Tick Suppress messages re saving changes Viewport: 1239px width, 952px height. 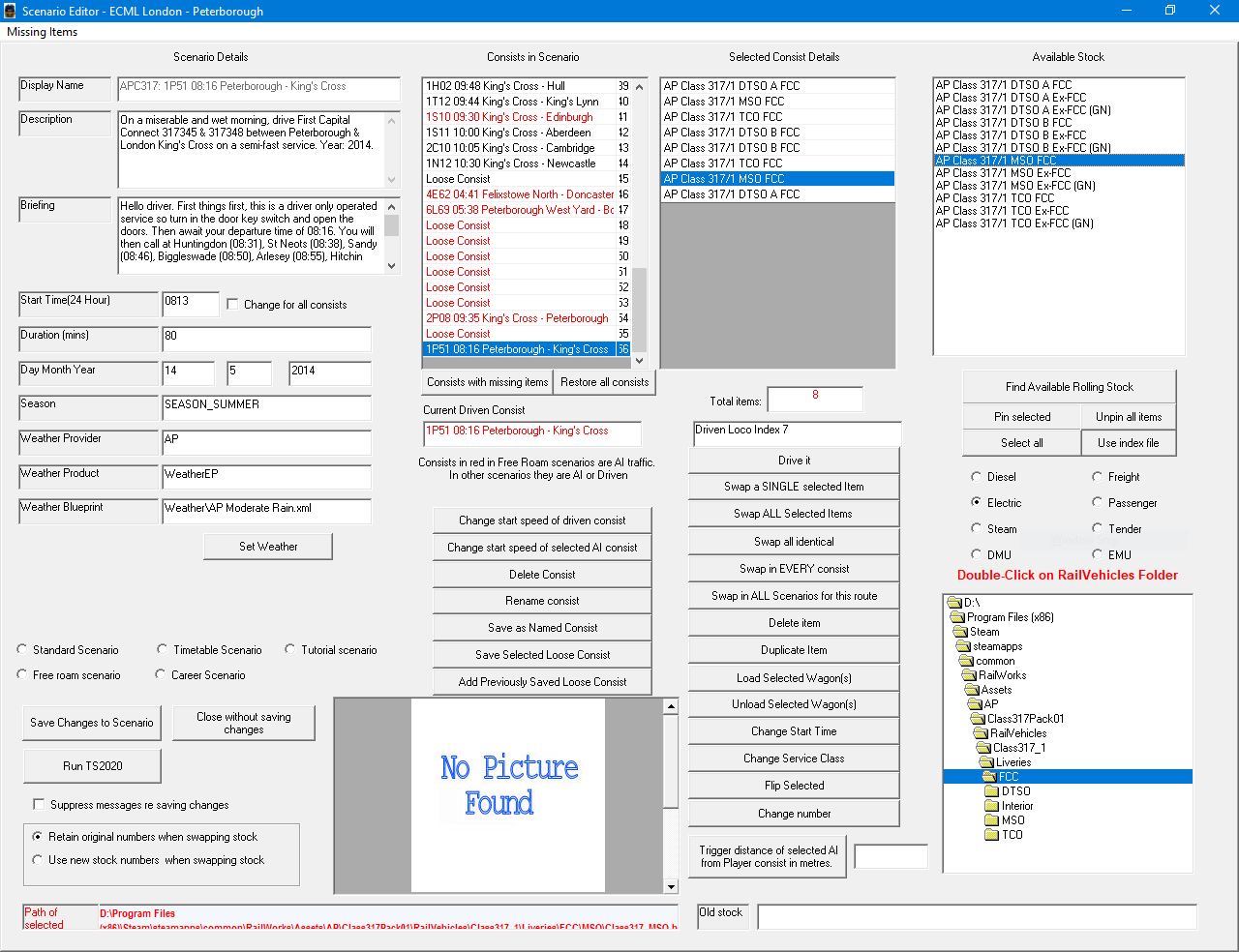click(x=39, y=805)
